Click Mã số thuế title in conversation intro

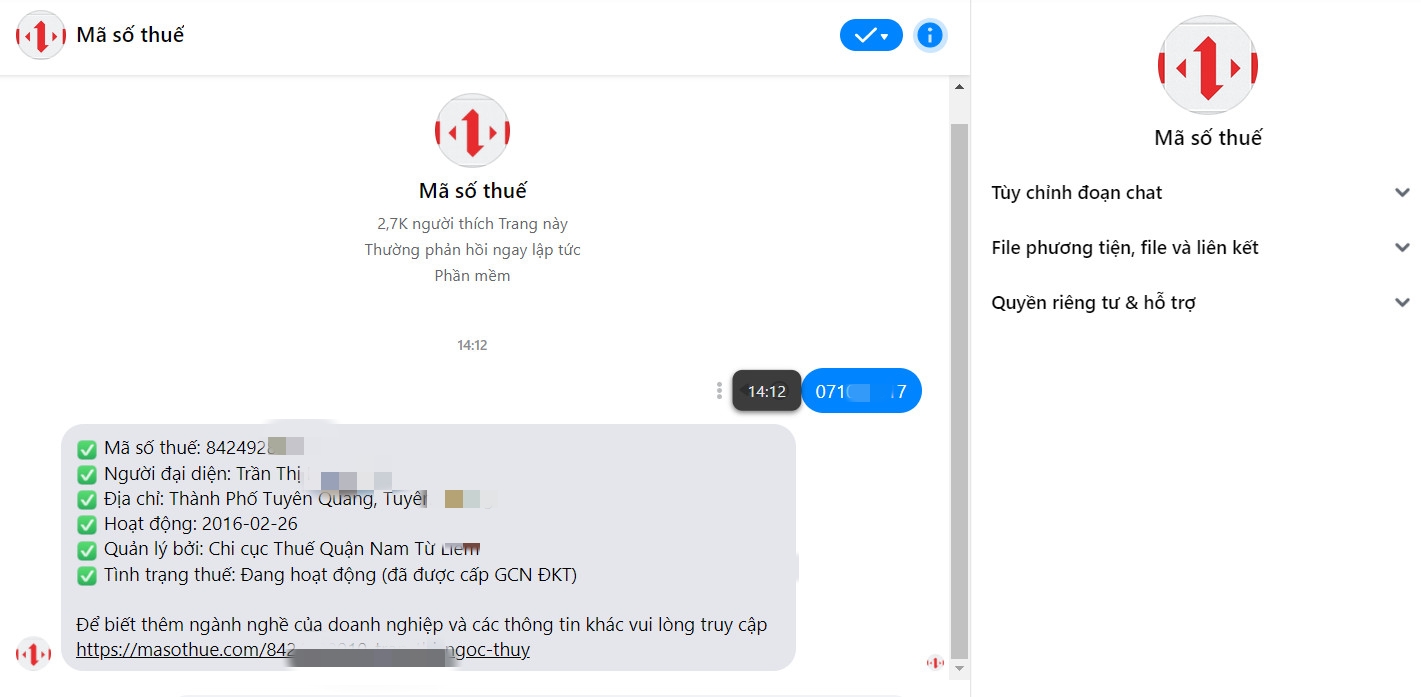472,191
